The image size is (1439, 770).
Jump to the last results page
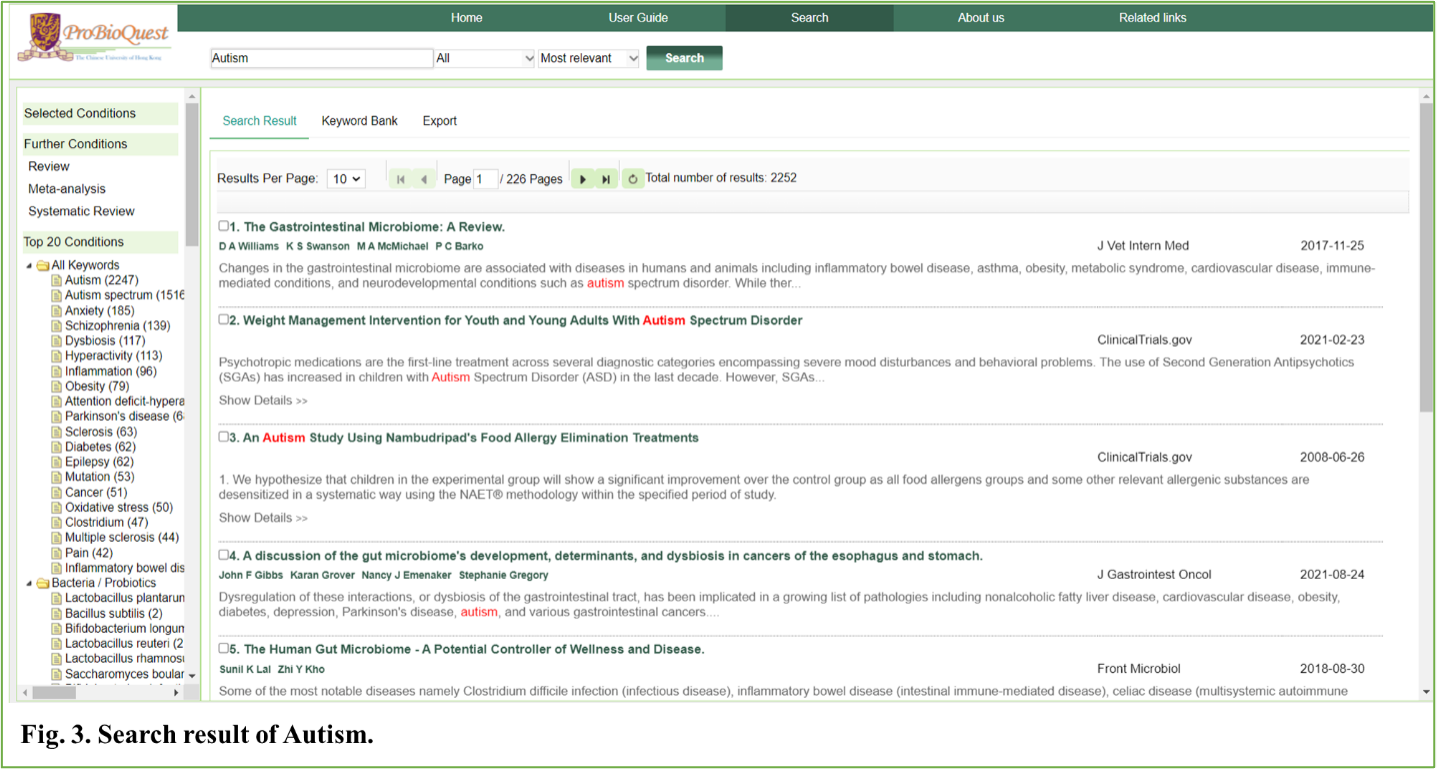tap(606, 179)
